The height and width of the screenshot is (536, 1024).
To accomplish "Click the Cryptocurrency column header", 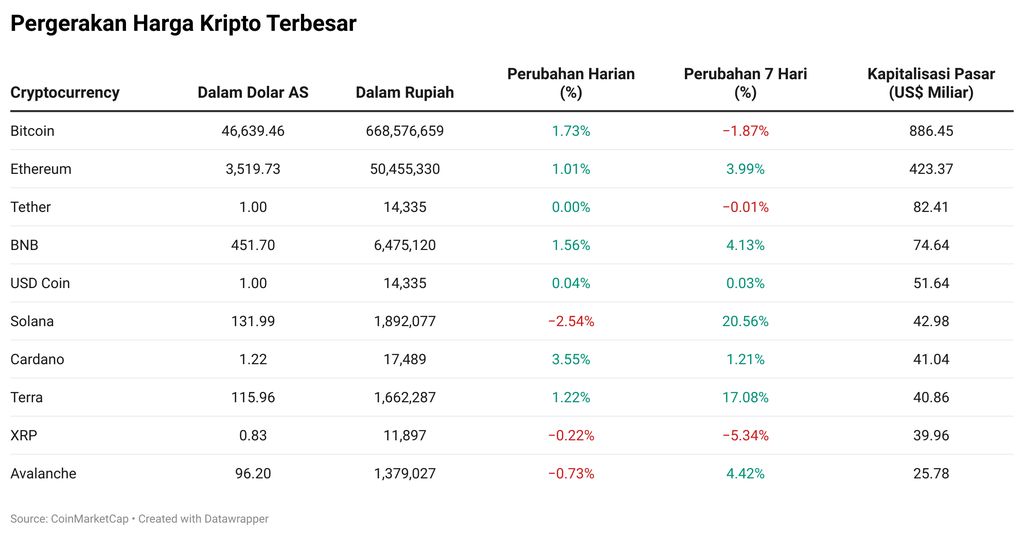I will tap(65, 92).
